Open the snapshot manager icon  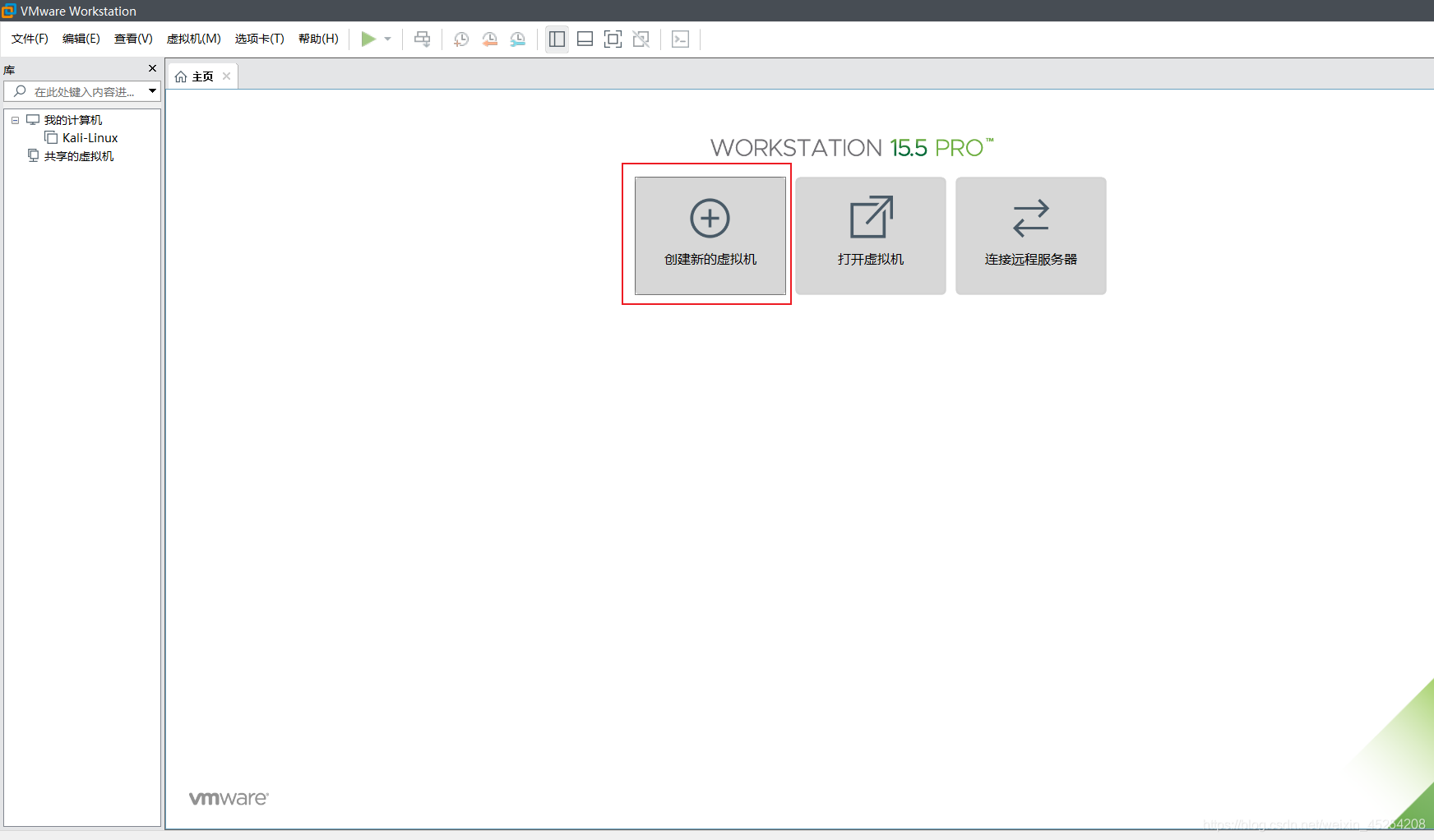[518, 39]
